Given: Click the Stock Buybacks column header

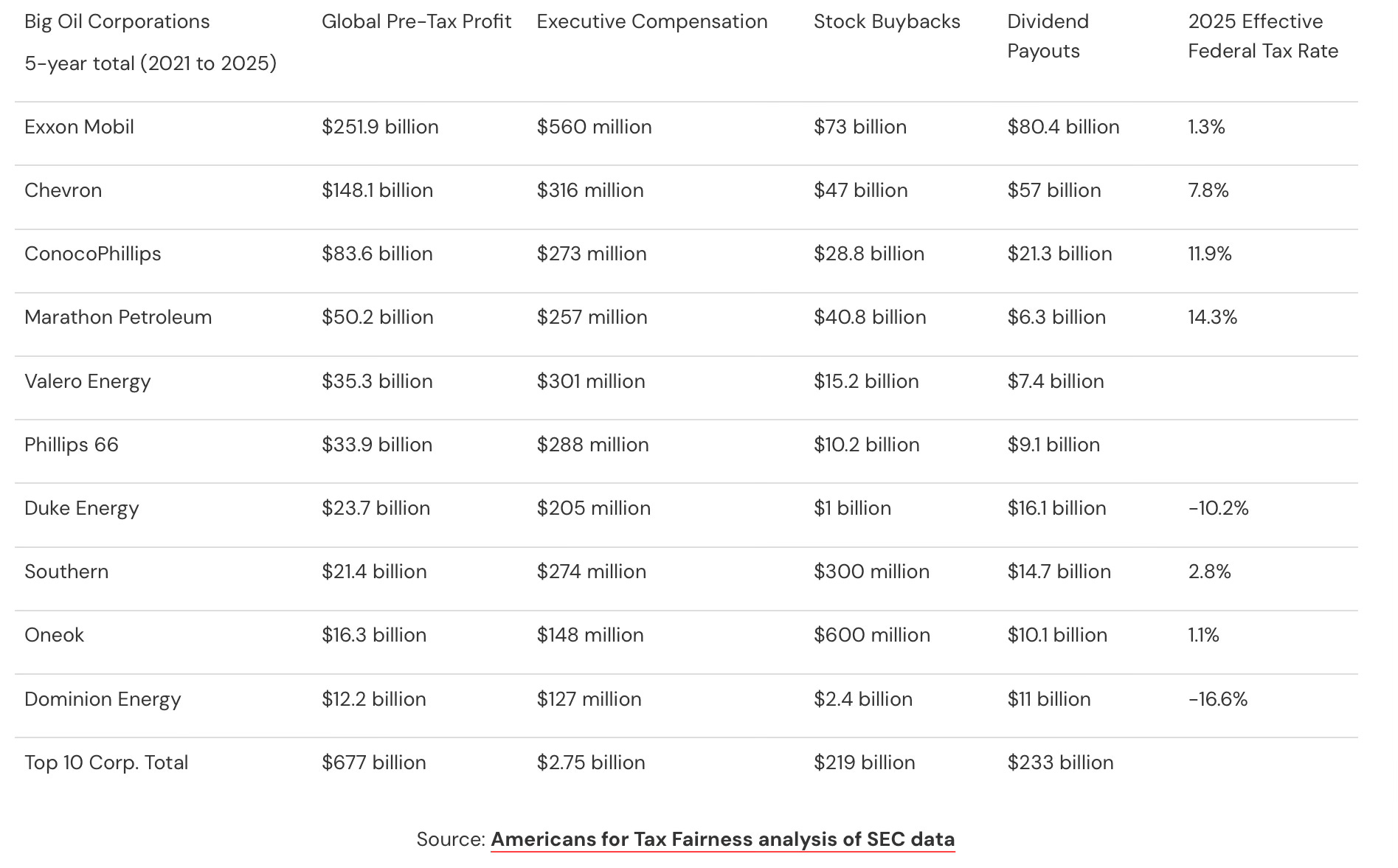Looking at the screenshot, I should click(x=887, y=21).
